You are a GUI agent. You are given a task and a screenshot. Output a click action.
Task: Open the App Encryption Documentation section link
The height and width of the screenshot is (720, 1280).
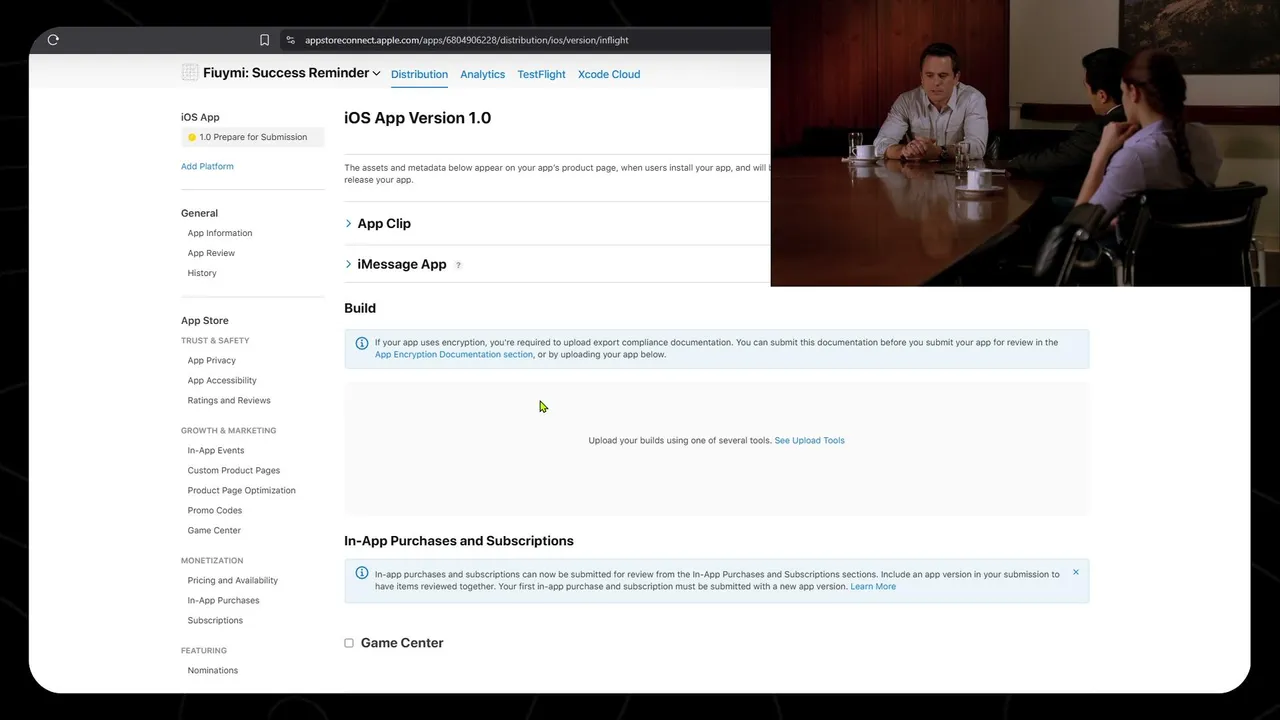(454, 355)
